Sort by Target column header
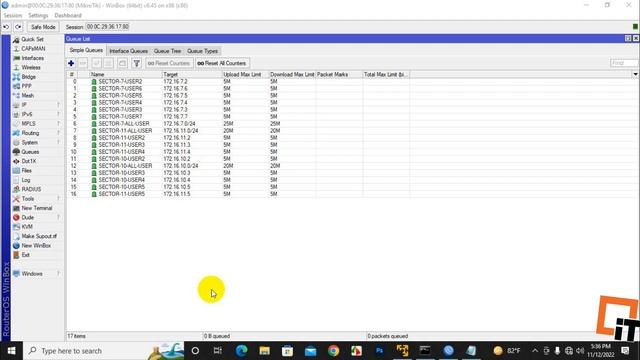The width and height of the screenshot is (640, 360). 192,74
